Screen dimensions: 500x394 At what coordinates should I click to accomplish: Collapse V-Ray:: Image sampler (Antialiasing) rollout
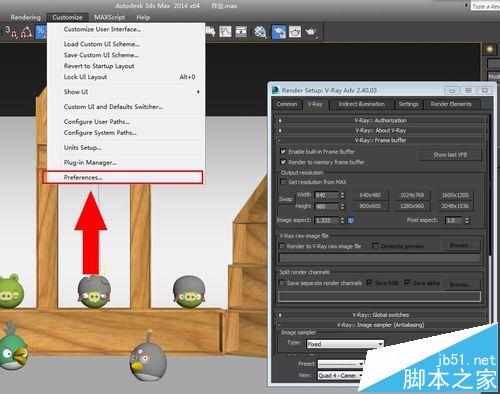pyautogui.click(x=380, y=325)
